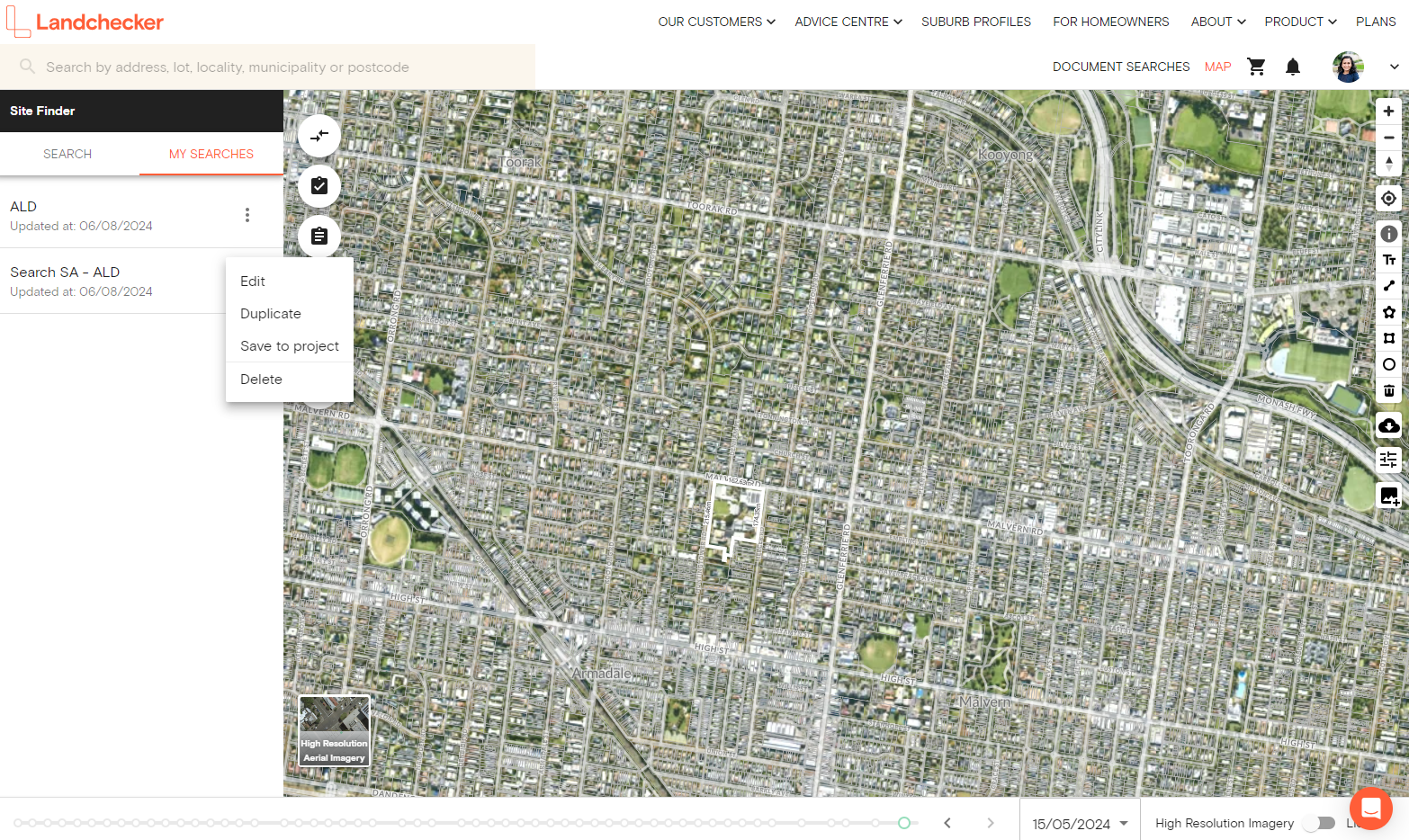Switch basemap via High Resolution Aerial Imagery thumbnail

click(x=334, y=731)
